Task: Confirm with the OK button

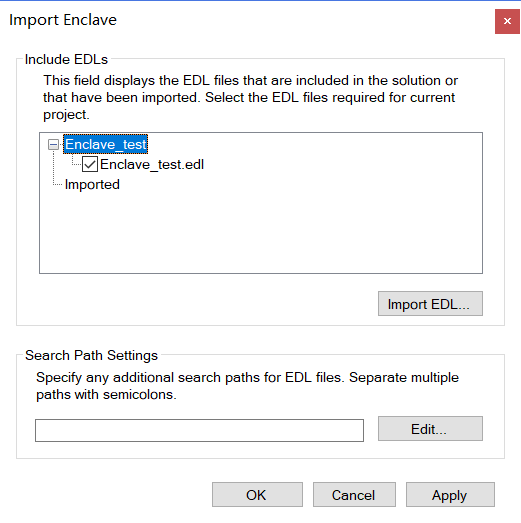Action: [x=257, y=494]
